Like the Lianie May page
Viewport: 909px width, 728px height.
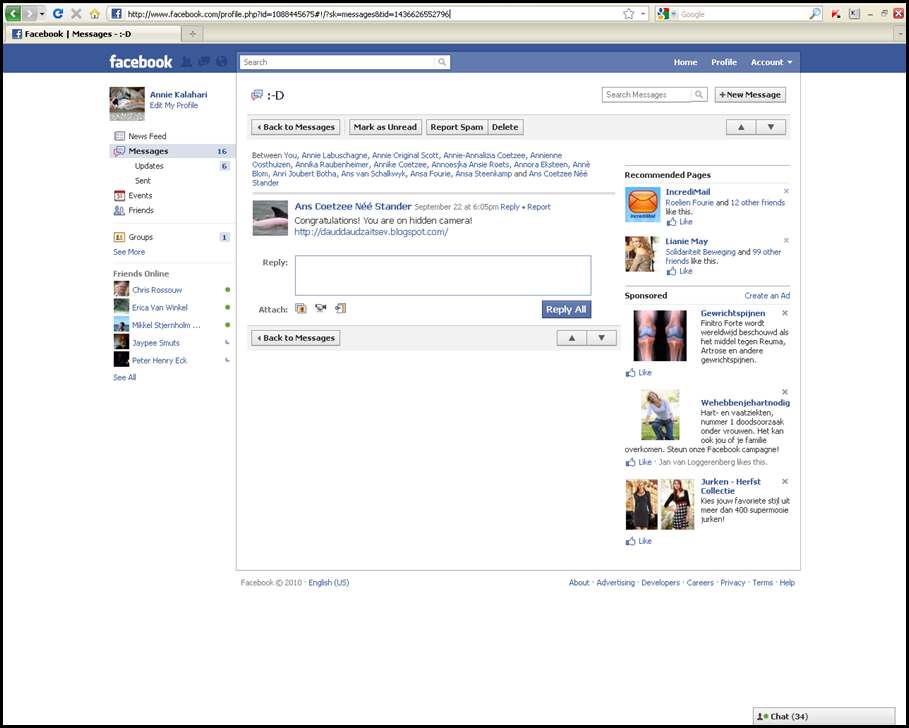tap(679, 271)
